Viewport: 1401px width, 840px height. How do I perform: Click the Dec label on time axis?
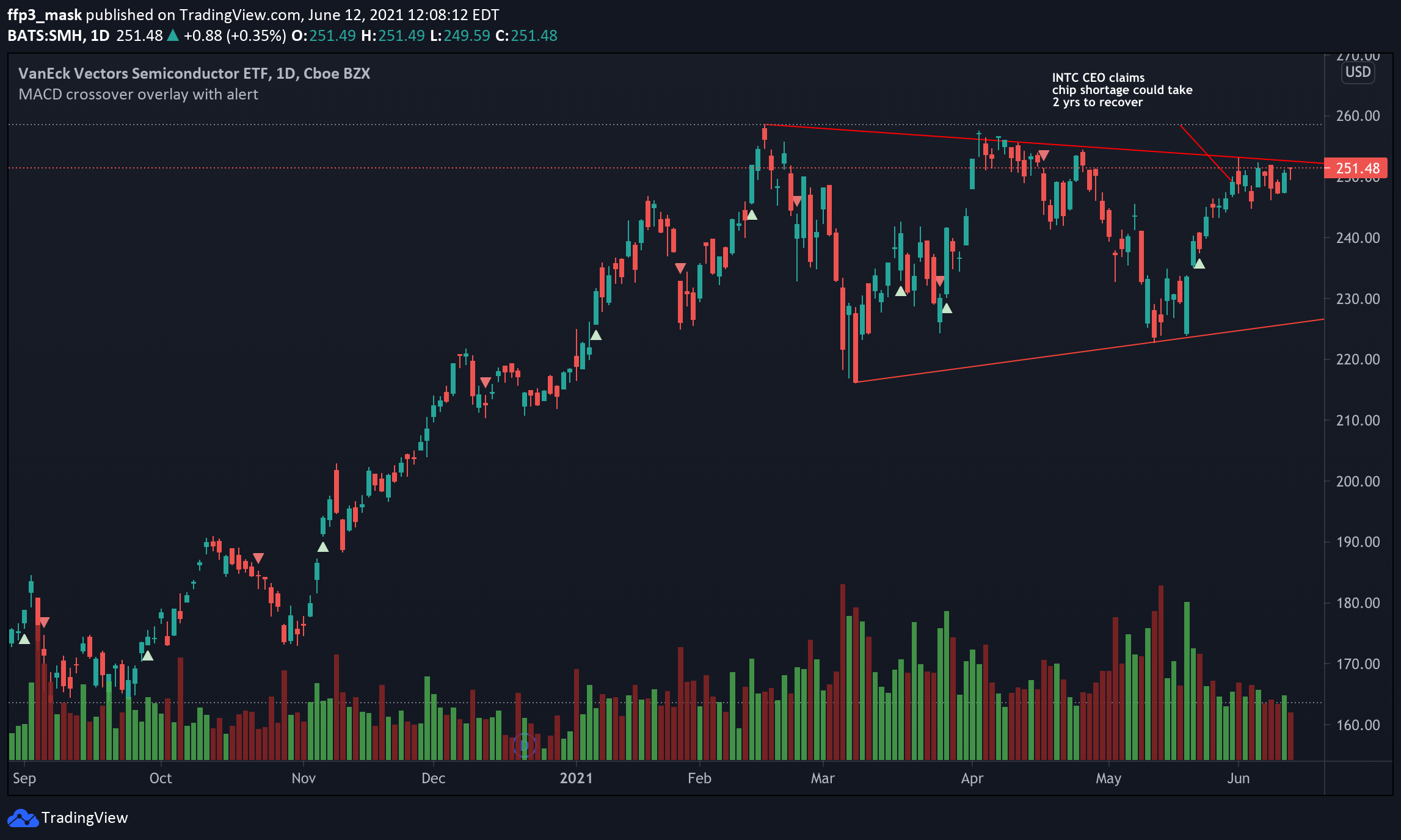pos(433,778)
